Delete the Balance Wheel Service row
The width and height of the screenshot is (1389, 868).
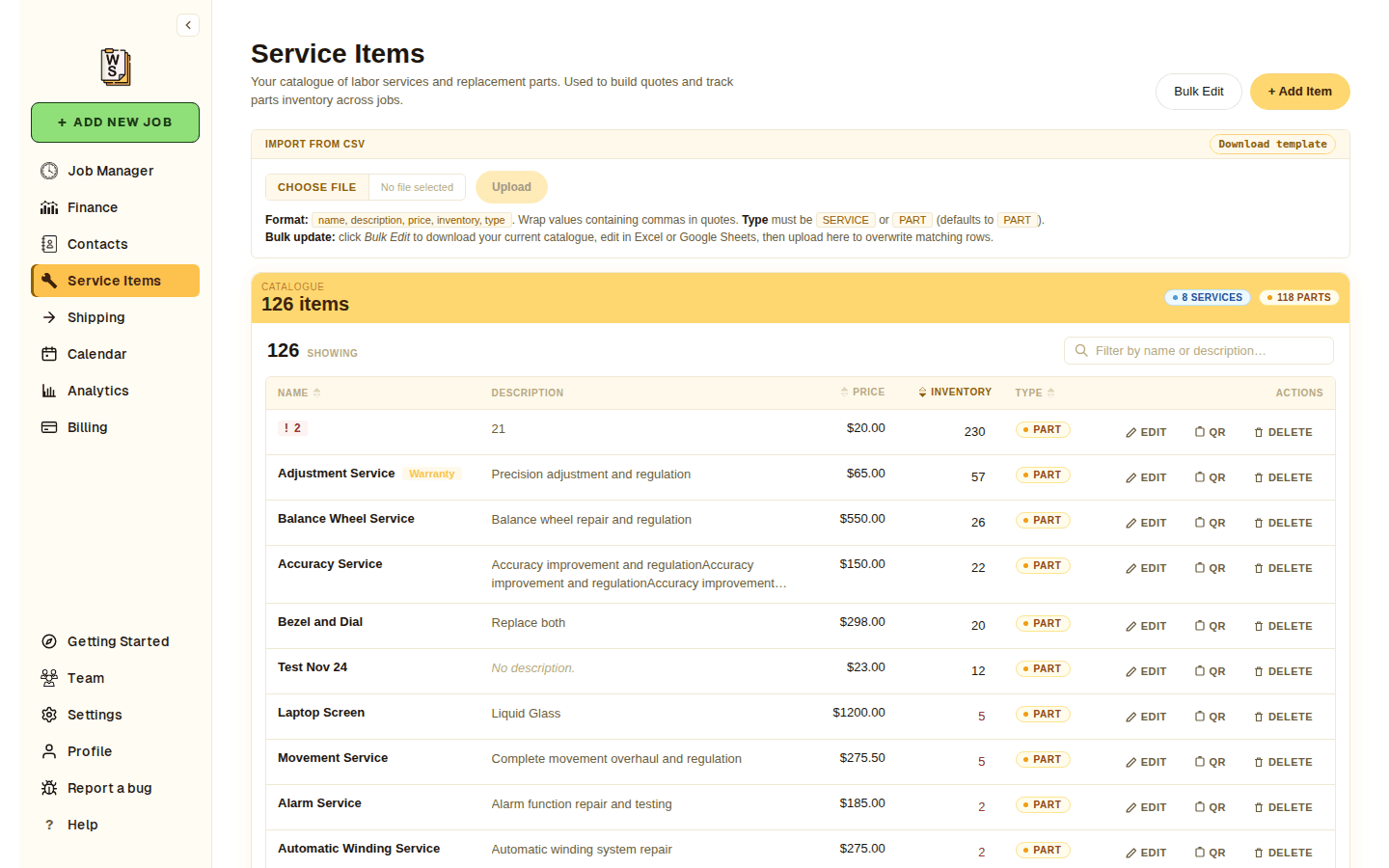pos(1283,523)
